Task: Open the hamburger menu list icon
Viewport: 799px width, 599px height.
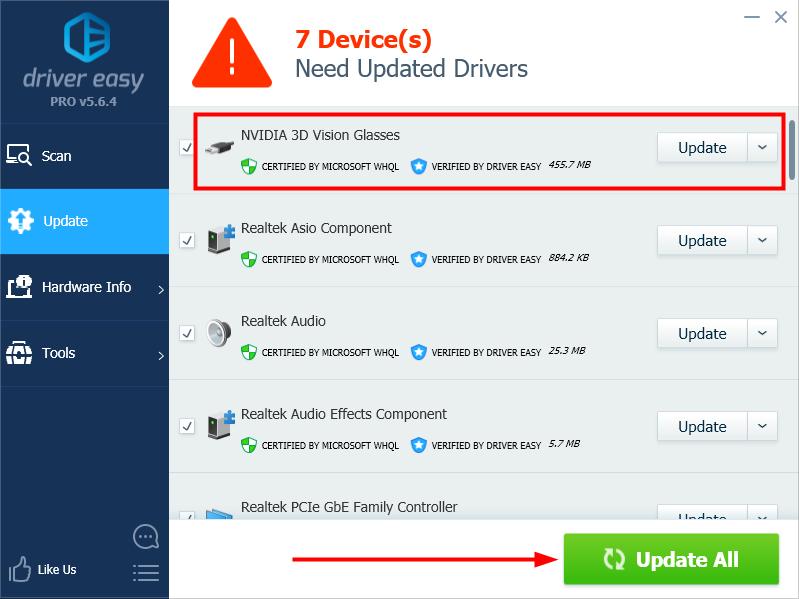Action: pyautogui.click(x=146, y=573)
